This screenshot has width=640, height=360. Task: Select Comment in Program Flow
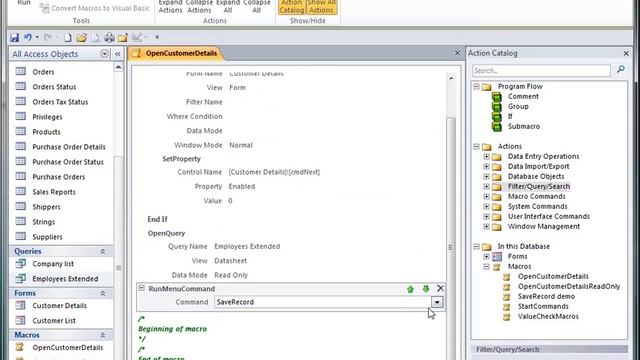pyautogui.click(x=523, y=96)
